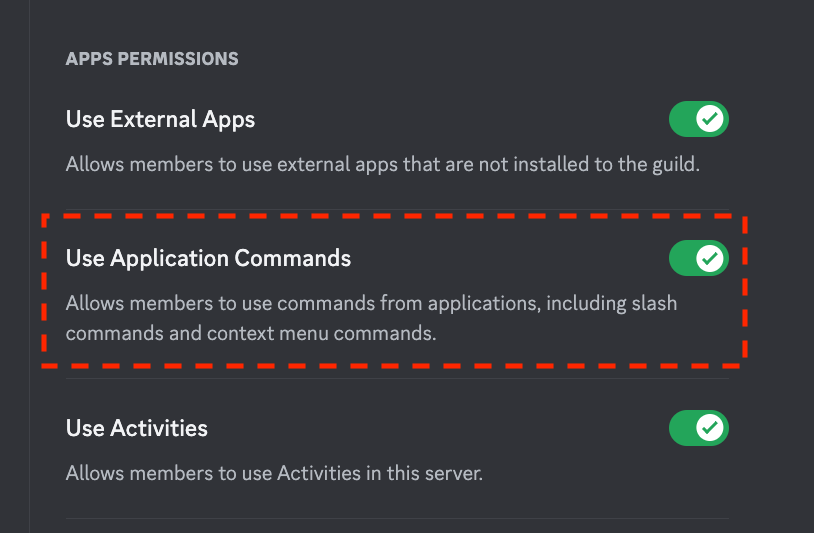Click description mentioning slash commands
The image size is (814, 533).
pyautogui.click(x=371, y=304)
